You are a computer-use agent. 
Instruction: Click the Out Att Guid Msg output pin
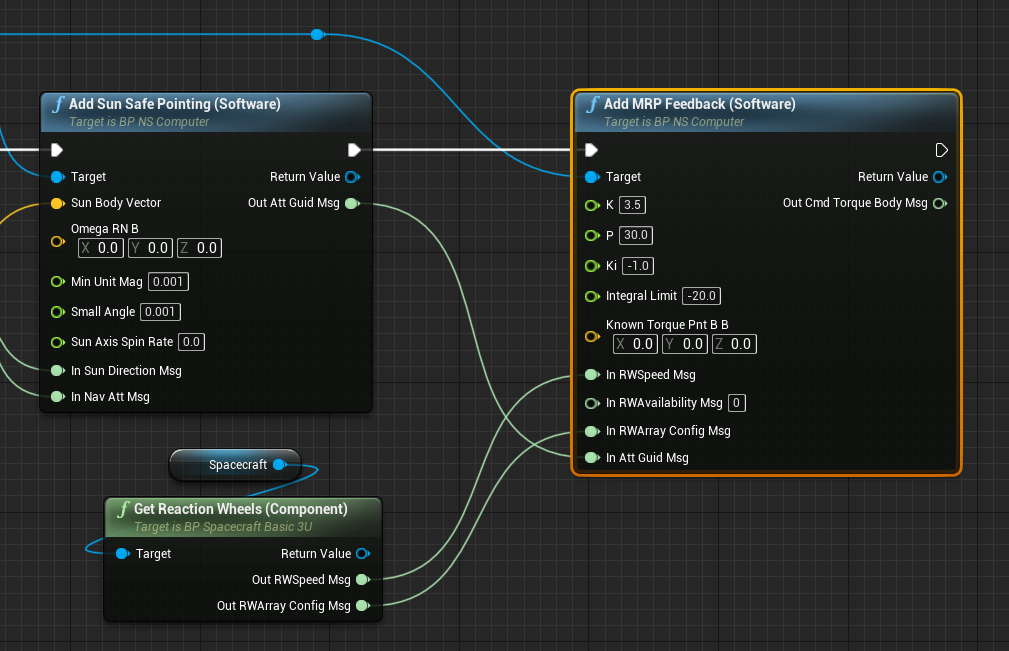tap(351, 203)
